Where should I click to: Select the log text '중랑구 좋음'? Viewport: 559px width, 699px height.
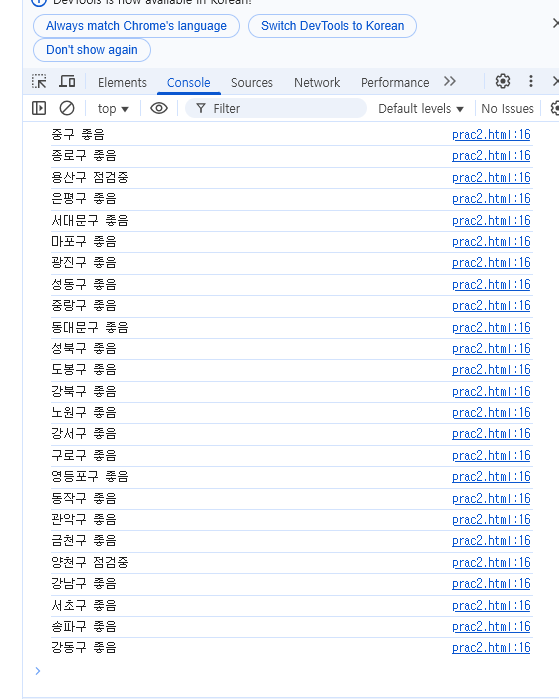point(84,306)
